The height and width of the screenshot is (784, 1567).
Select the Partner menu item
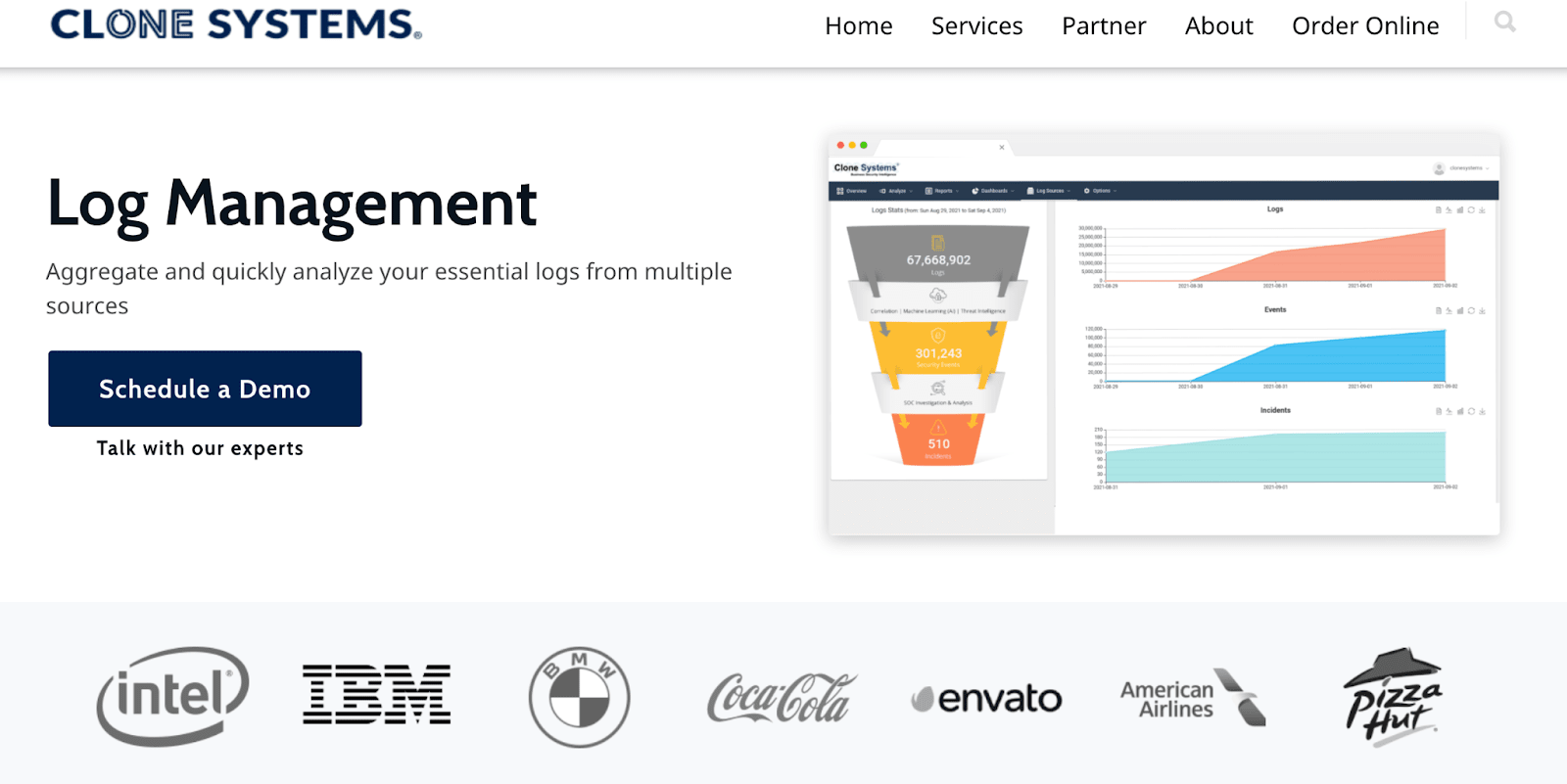click(1104, 25)
